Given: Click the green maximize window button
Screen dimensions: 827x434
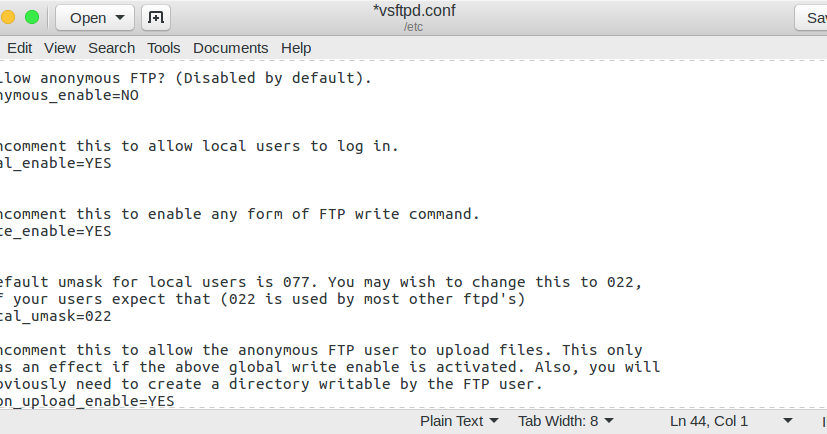Looking at the screenshot, I should [x=32, y=17].
